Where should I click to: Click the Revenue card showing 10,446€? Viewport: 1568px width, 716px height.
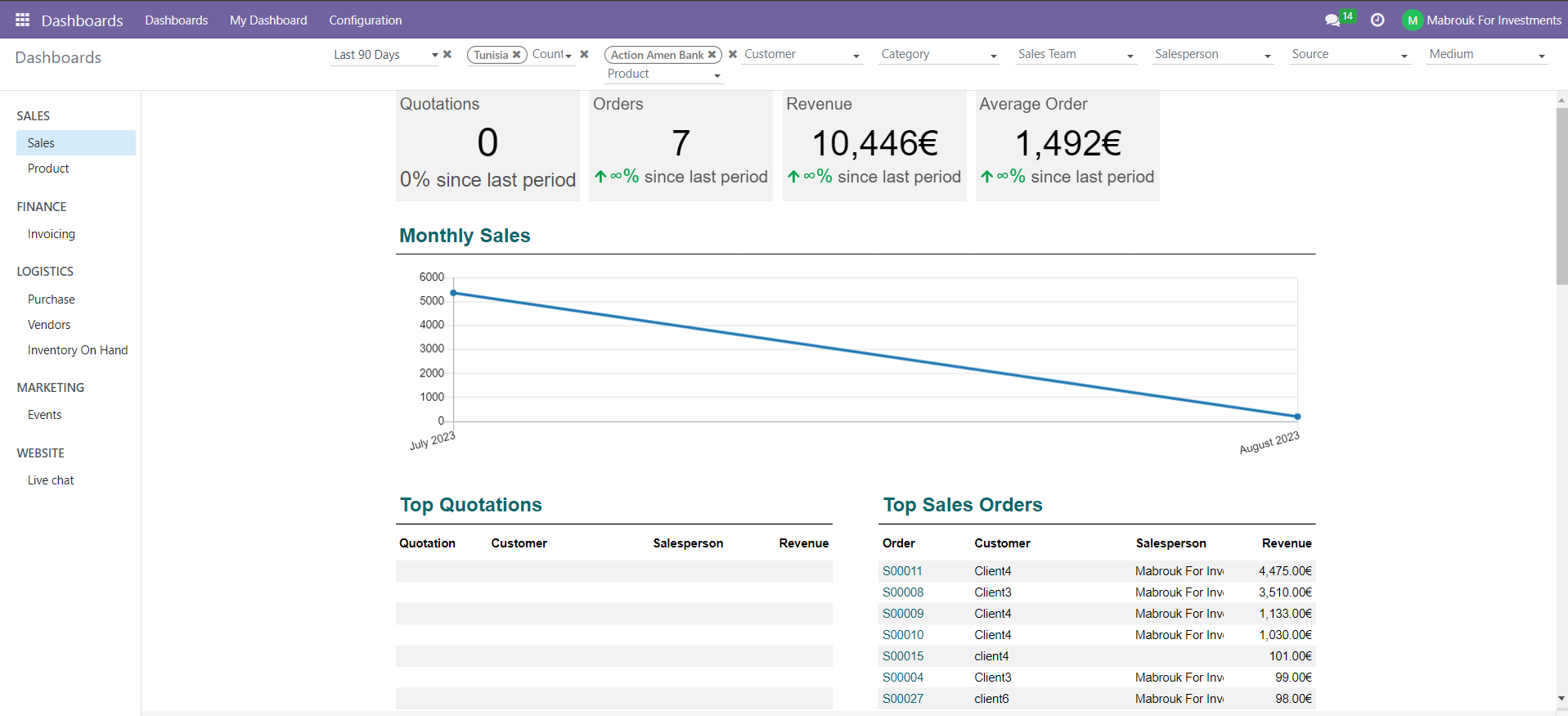(874, 146)
